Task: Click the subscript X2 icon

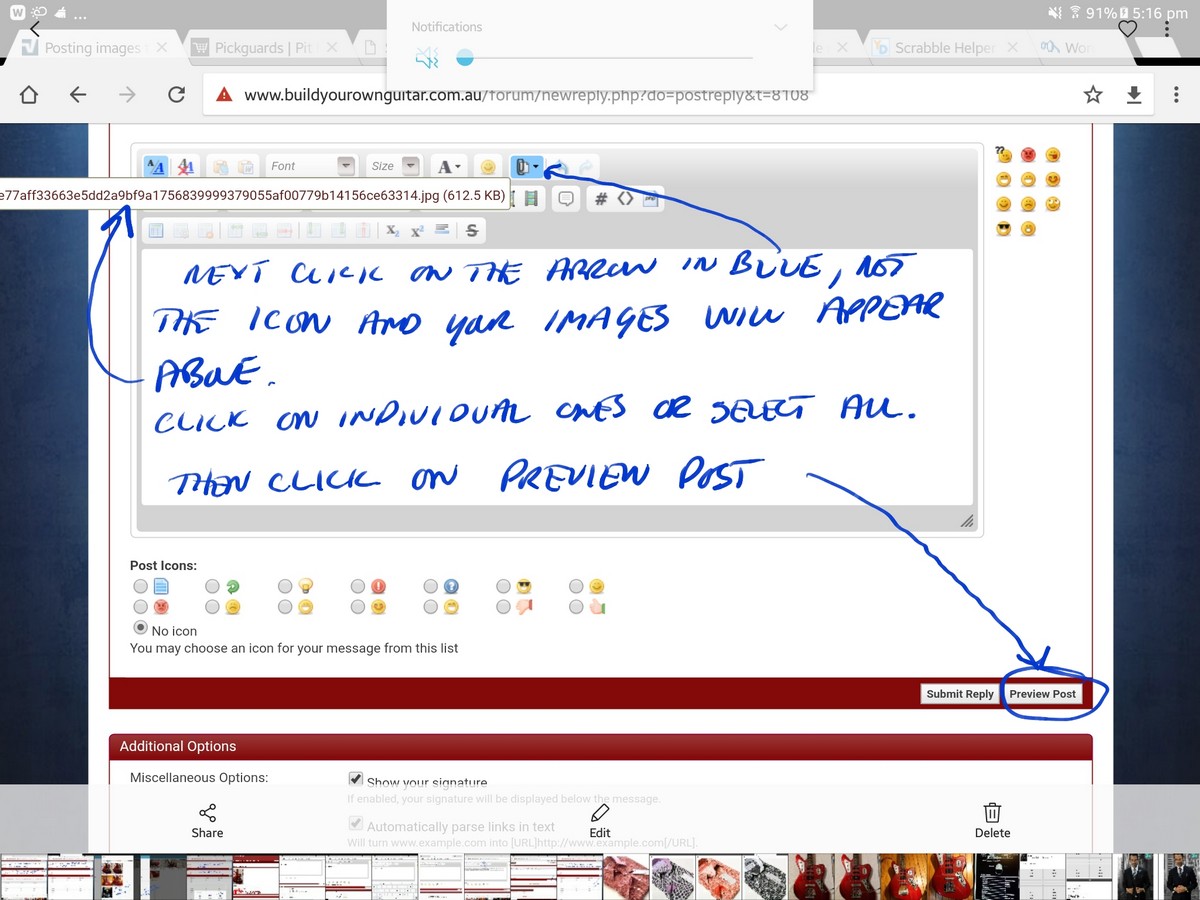Action: (393, 231)
